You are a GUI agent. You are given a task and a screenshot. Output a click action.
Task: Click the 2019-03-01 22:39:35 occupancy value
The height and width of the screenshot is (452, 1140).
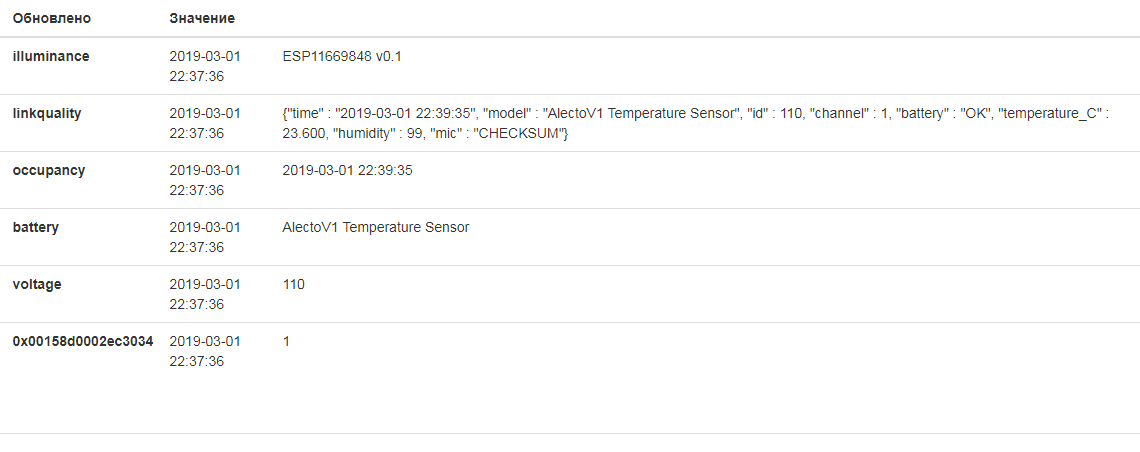click(x=348, y=170)
